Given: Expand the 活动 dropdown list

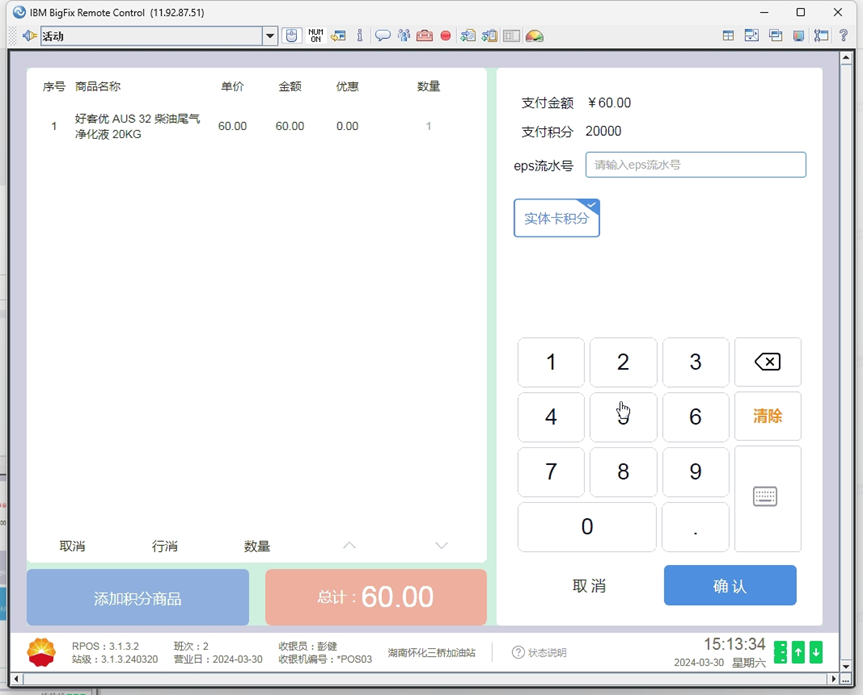Looking at the screenshot, I should coord(269,36).
